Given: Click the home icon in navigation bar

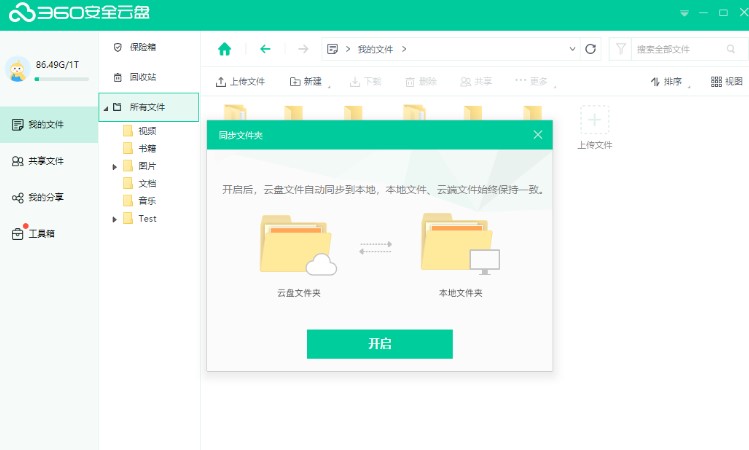Looking at the screenshot, I should tap(224, 49).
